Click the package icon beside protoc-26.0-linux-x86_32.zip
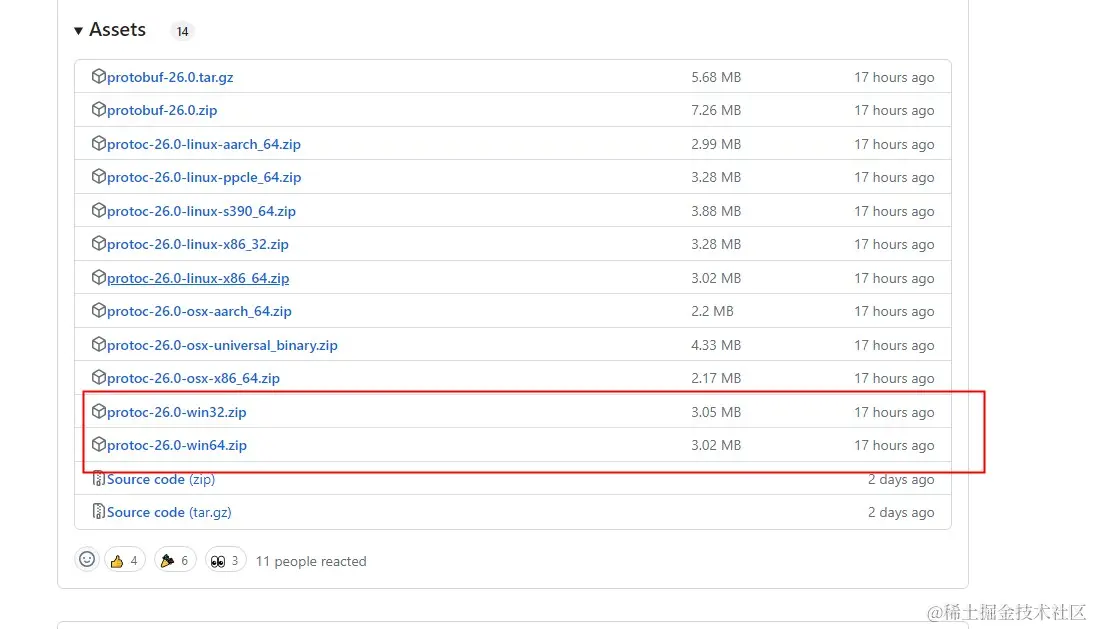Image resolution: width=1093 pixels, height=629 pixels. tap(99, 243)
